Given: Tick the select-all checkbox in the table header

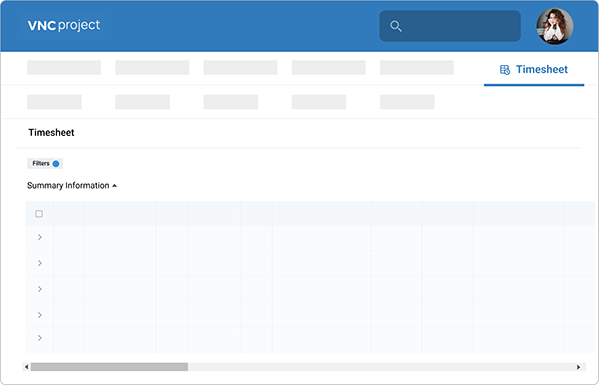Looking at the screenshot, I should pos(39,214).
